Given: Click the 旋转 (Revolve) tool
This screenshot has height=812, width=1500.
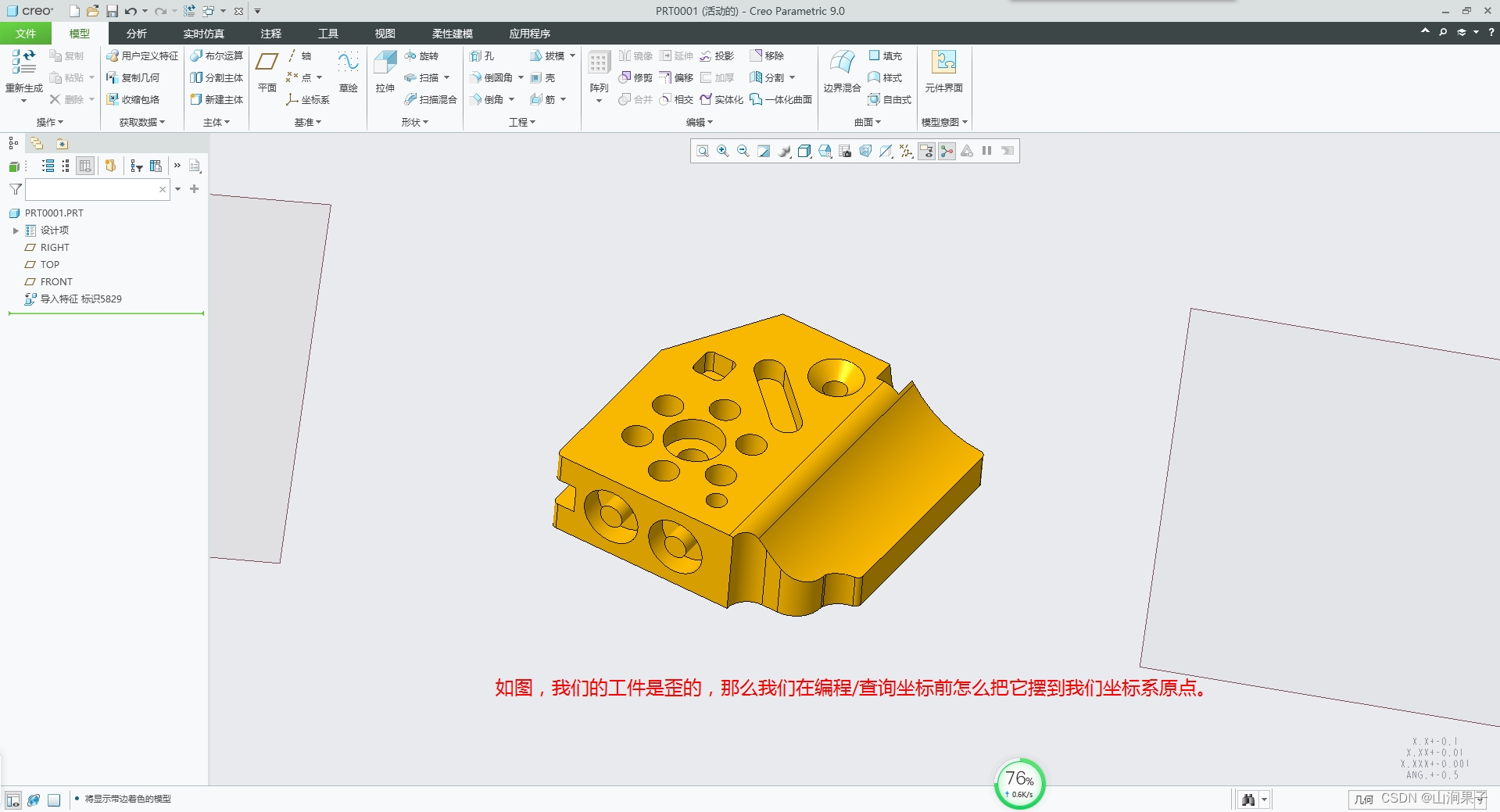Looking at the screenshot, I should 421,55.
